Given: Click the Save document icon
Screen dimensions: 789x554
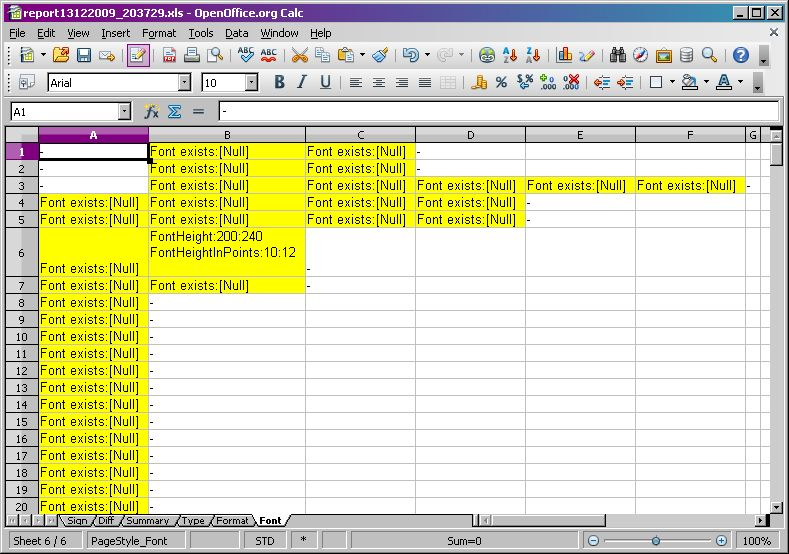Looking at the screenshot, I should (84, 55).
